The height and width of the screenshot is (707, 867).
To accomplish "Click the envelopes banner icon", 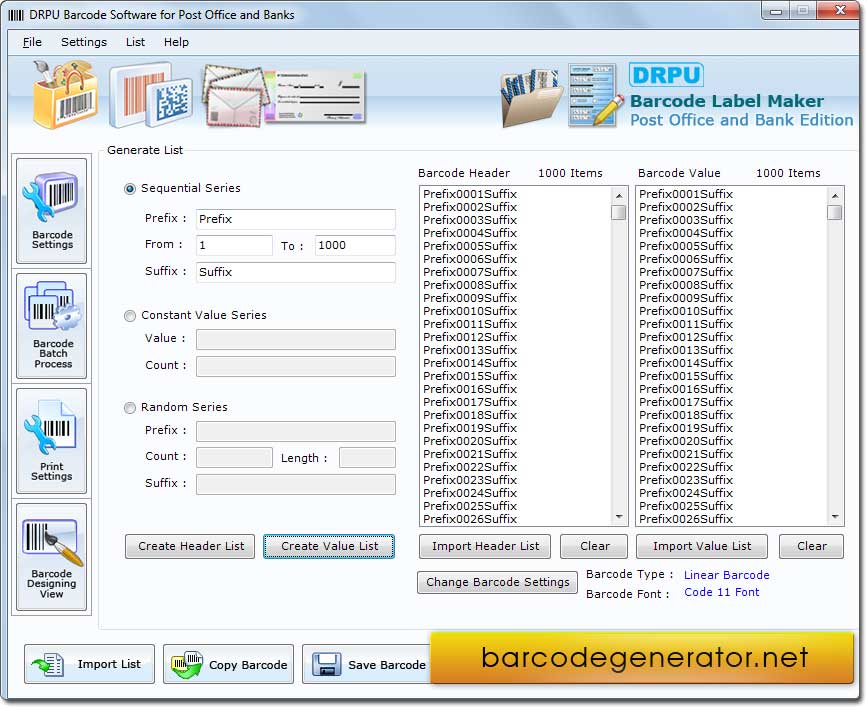I will [233, 96].
